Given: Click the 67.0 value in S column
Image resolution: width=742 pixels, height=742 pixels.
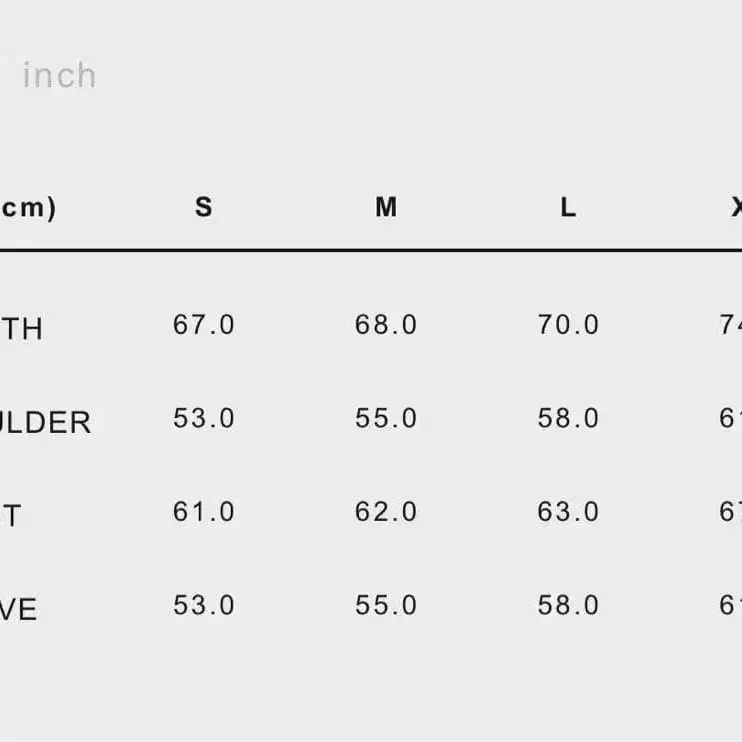Looking at the screenshot, I should pos(204,325).
